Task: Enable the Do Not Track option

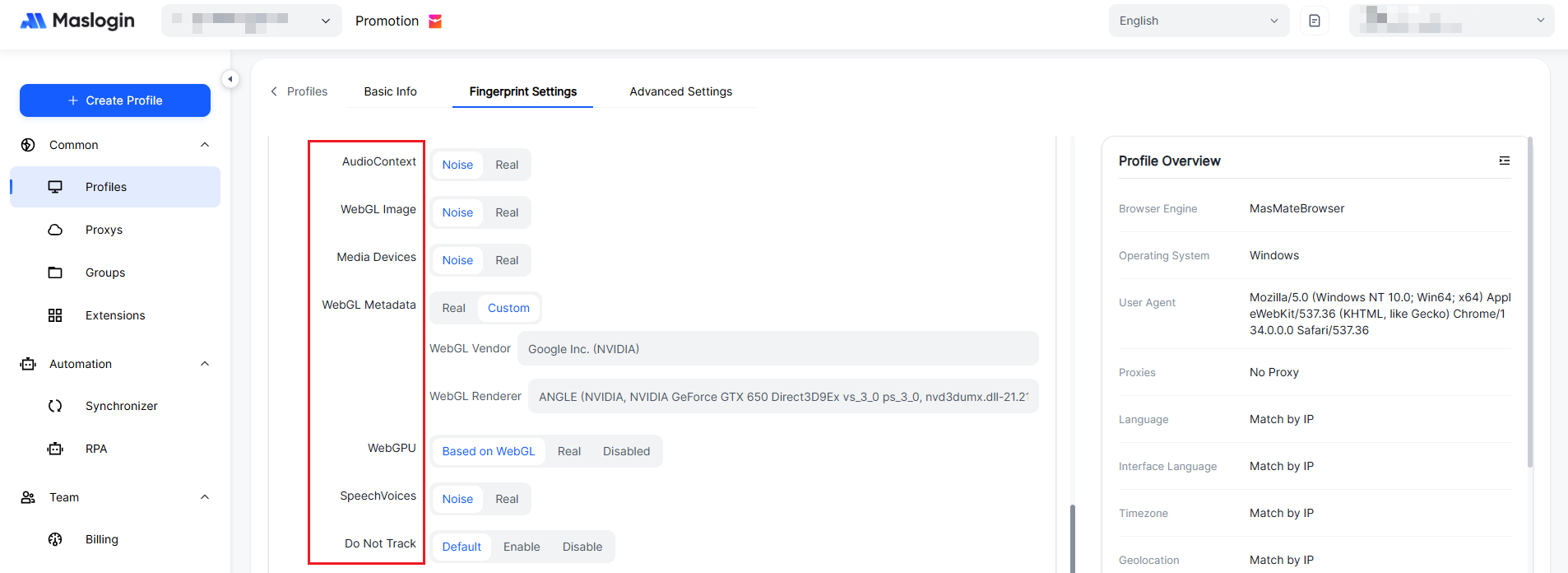Action: point(522,547)
